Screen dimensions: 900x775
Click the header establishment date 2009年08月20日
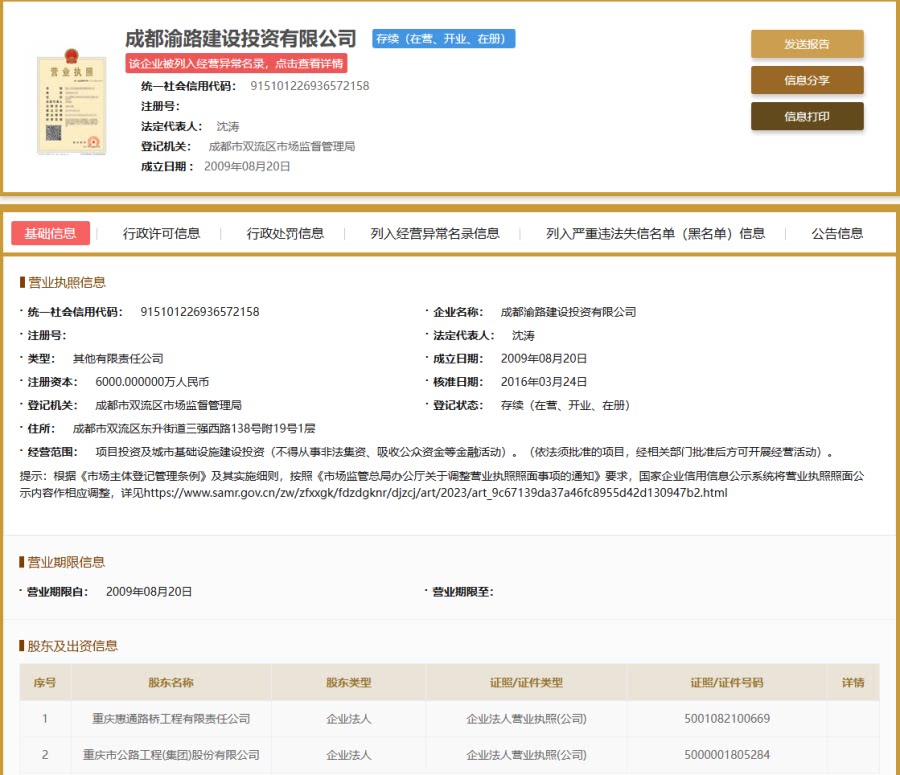(247, 166)
